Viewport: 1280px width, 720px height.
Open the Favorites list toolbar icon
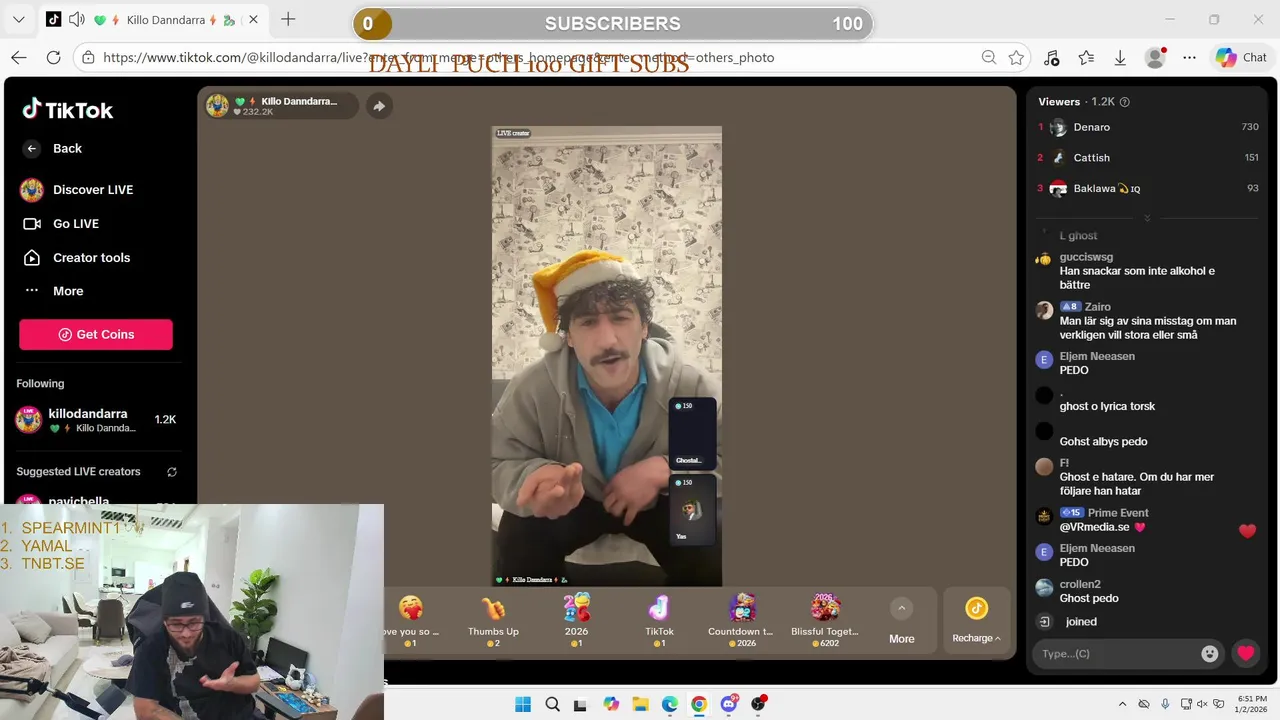point(1086,58)
